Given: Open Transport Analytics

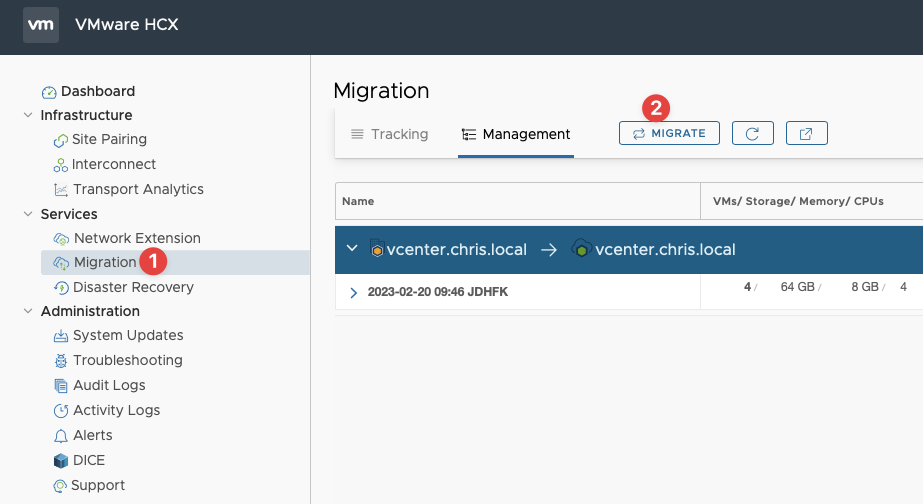Looking at the screenshot, I should click(138, 190).
